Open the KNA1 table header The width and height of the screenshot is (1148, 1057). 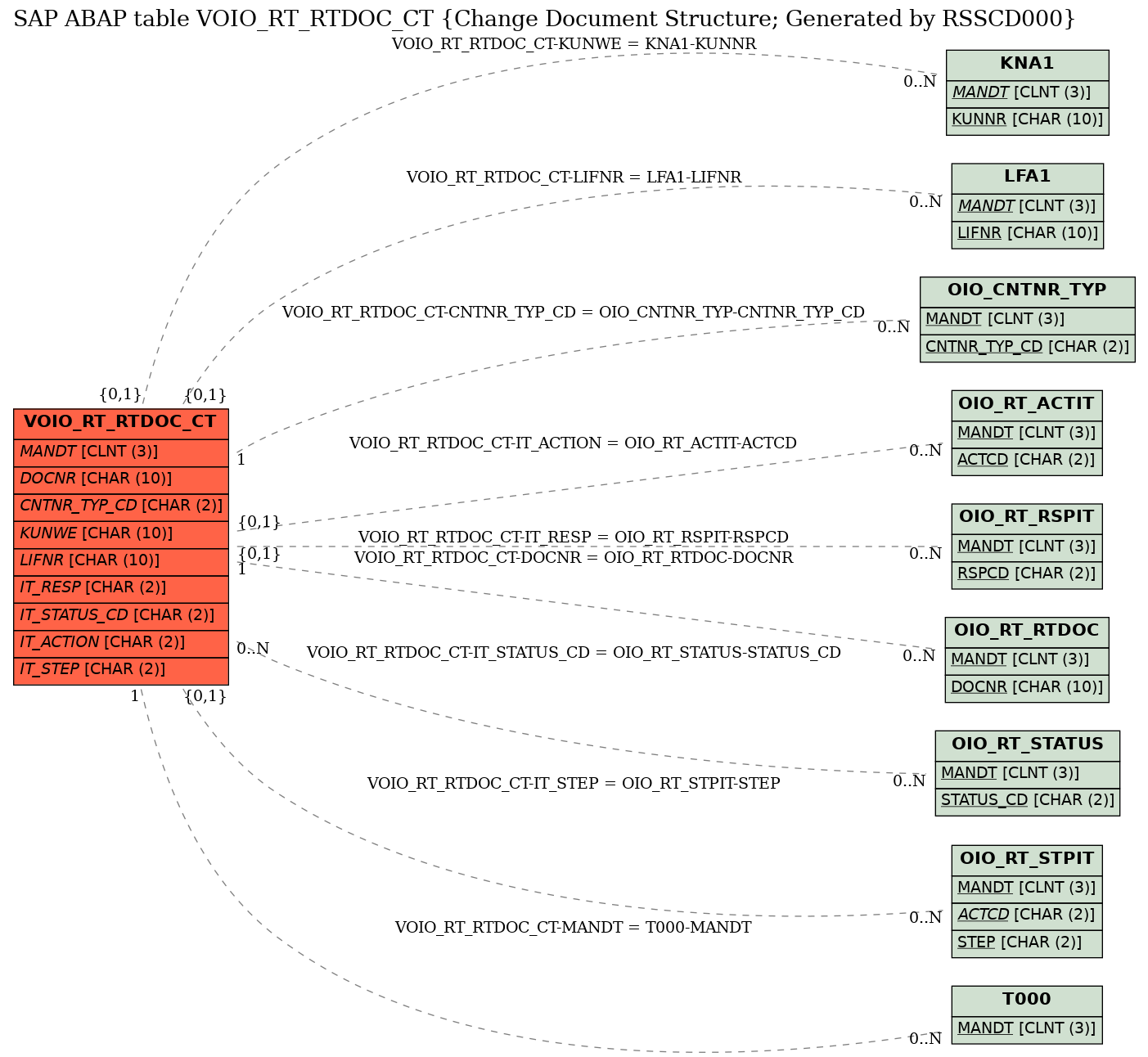click(x=1027, y=65)
